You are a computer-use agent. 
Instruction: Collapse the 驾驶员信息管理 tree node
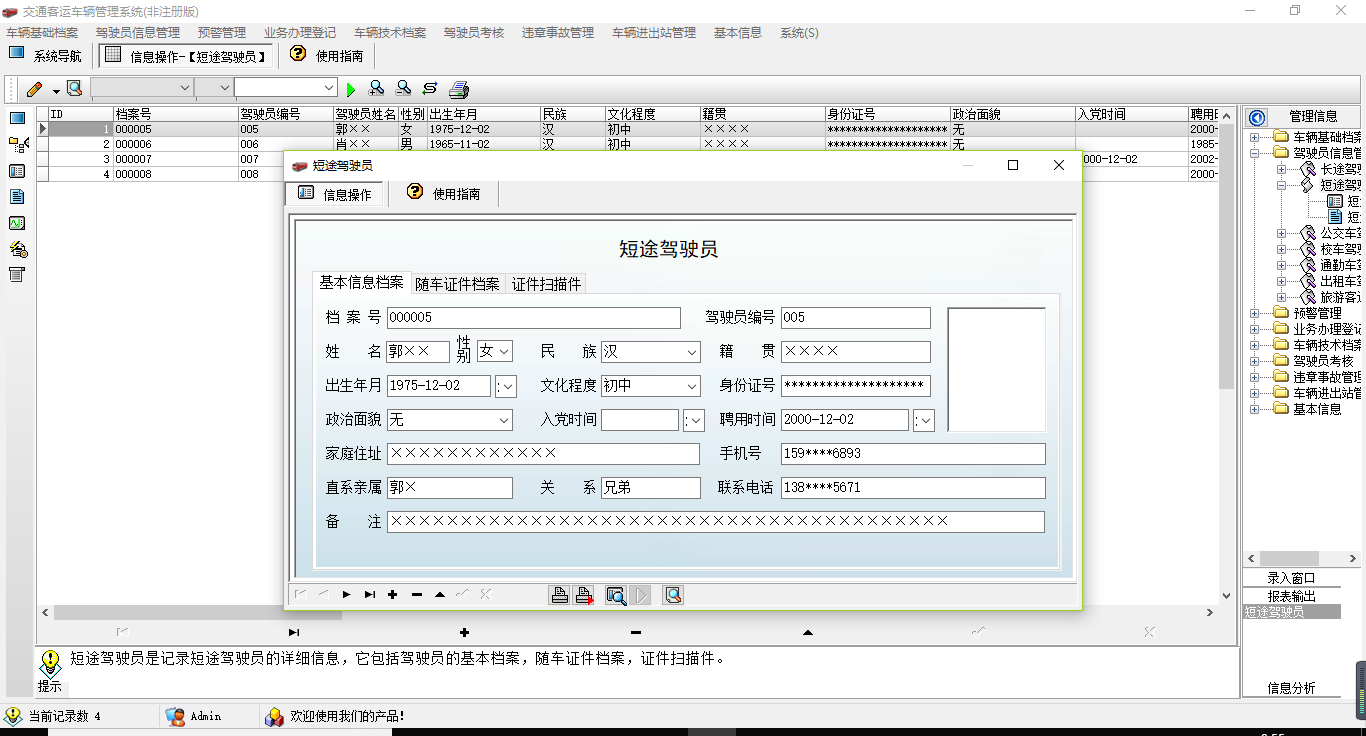1254,153
